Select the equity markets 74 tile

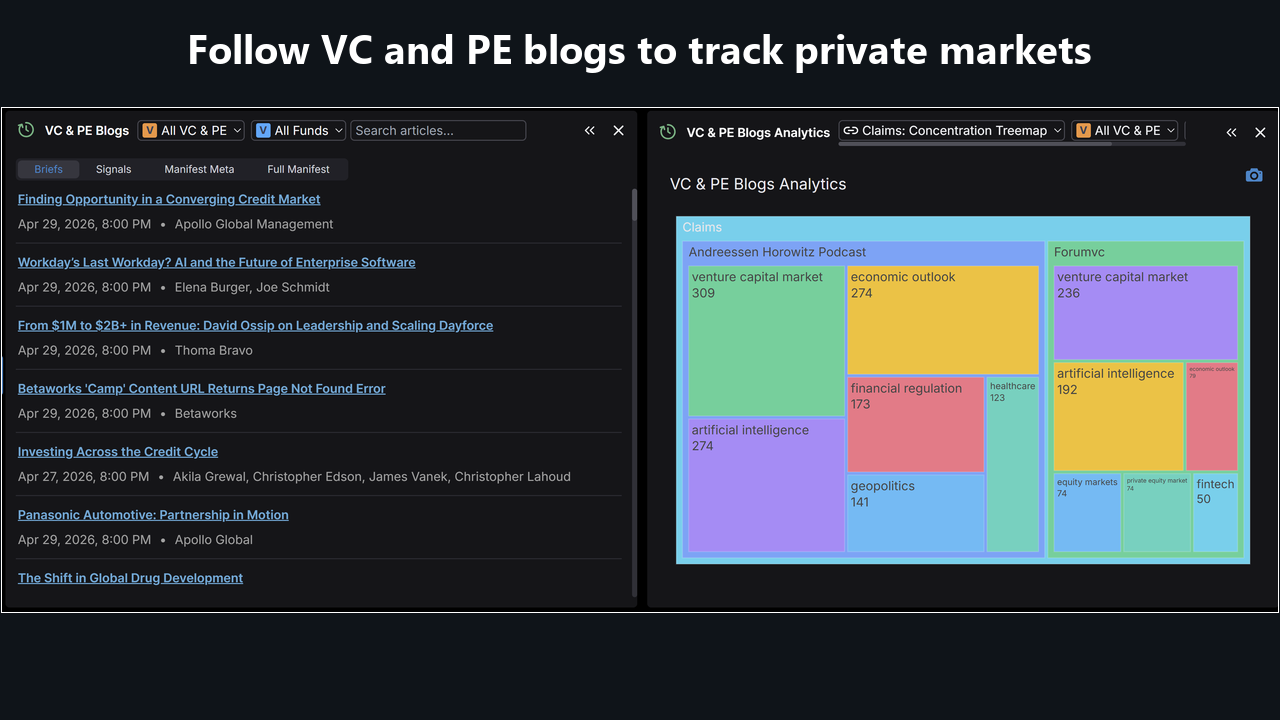tap(1087, 512)
